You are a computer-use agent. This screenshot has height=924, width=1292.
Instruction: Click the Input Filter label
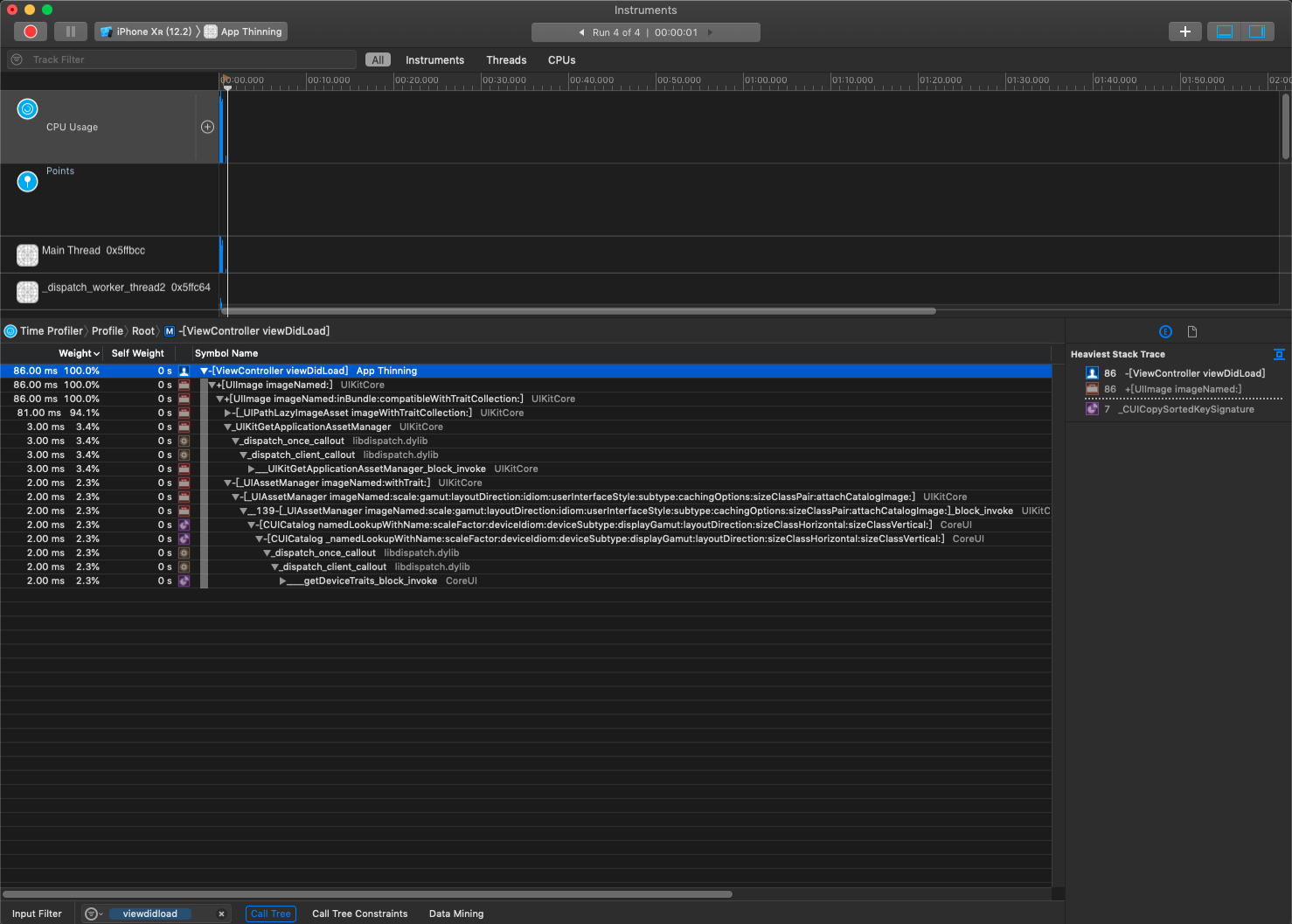tap(37, 914)
